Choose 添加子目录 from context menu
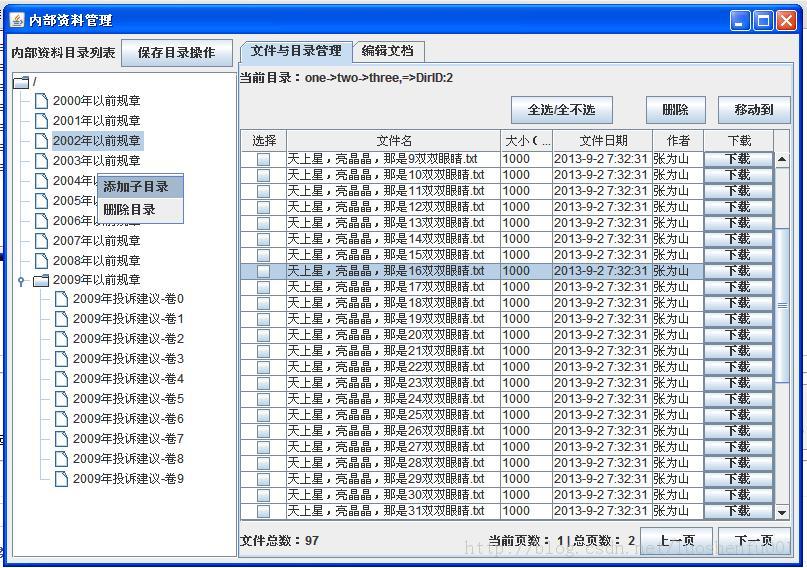The width and height of the screenshot is (807, 568). (141, 187)
